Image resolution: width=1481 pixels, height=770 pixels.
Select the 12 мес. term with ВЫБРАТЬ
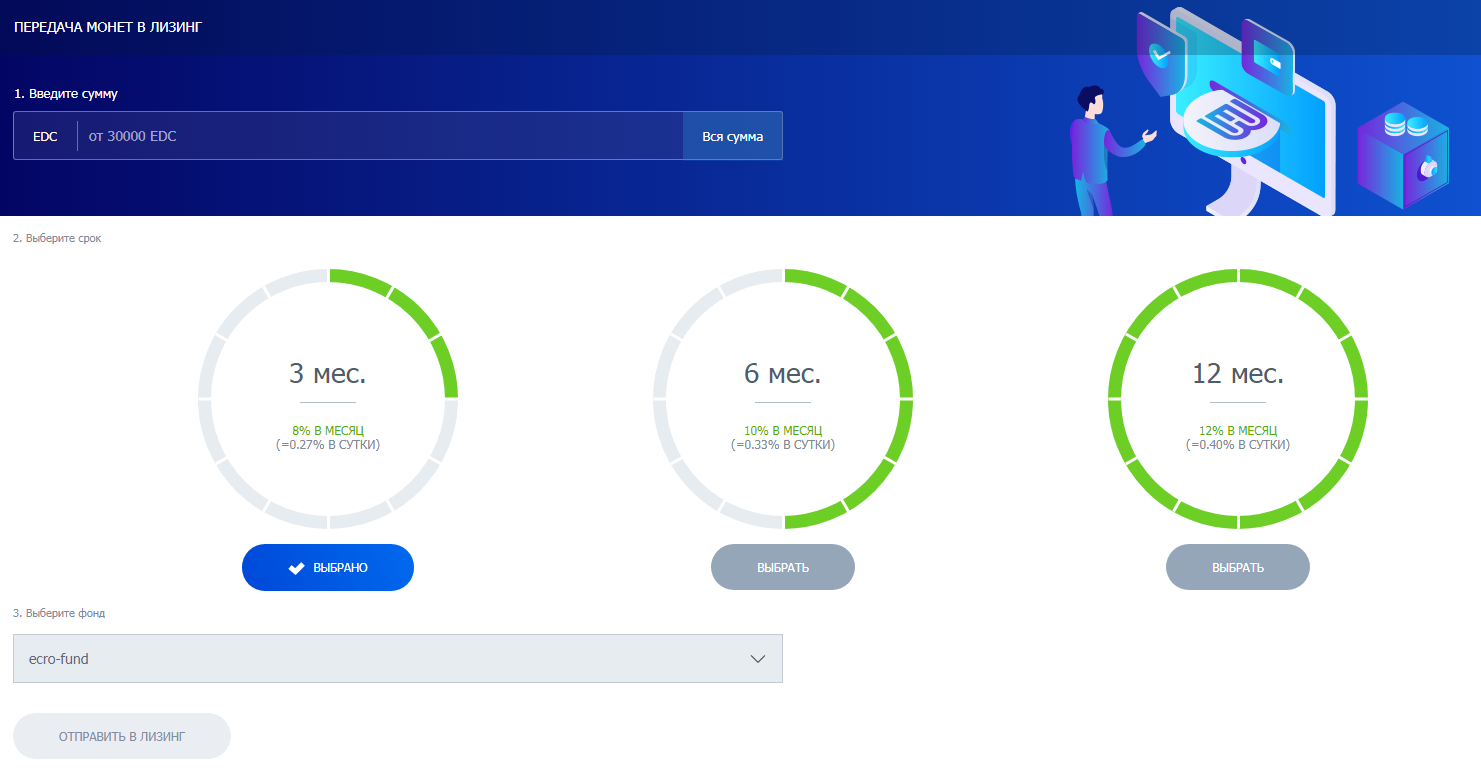coord(1238,567)
